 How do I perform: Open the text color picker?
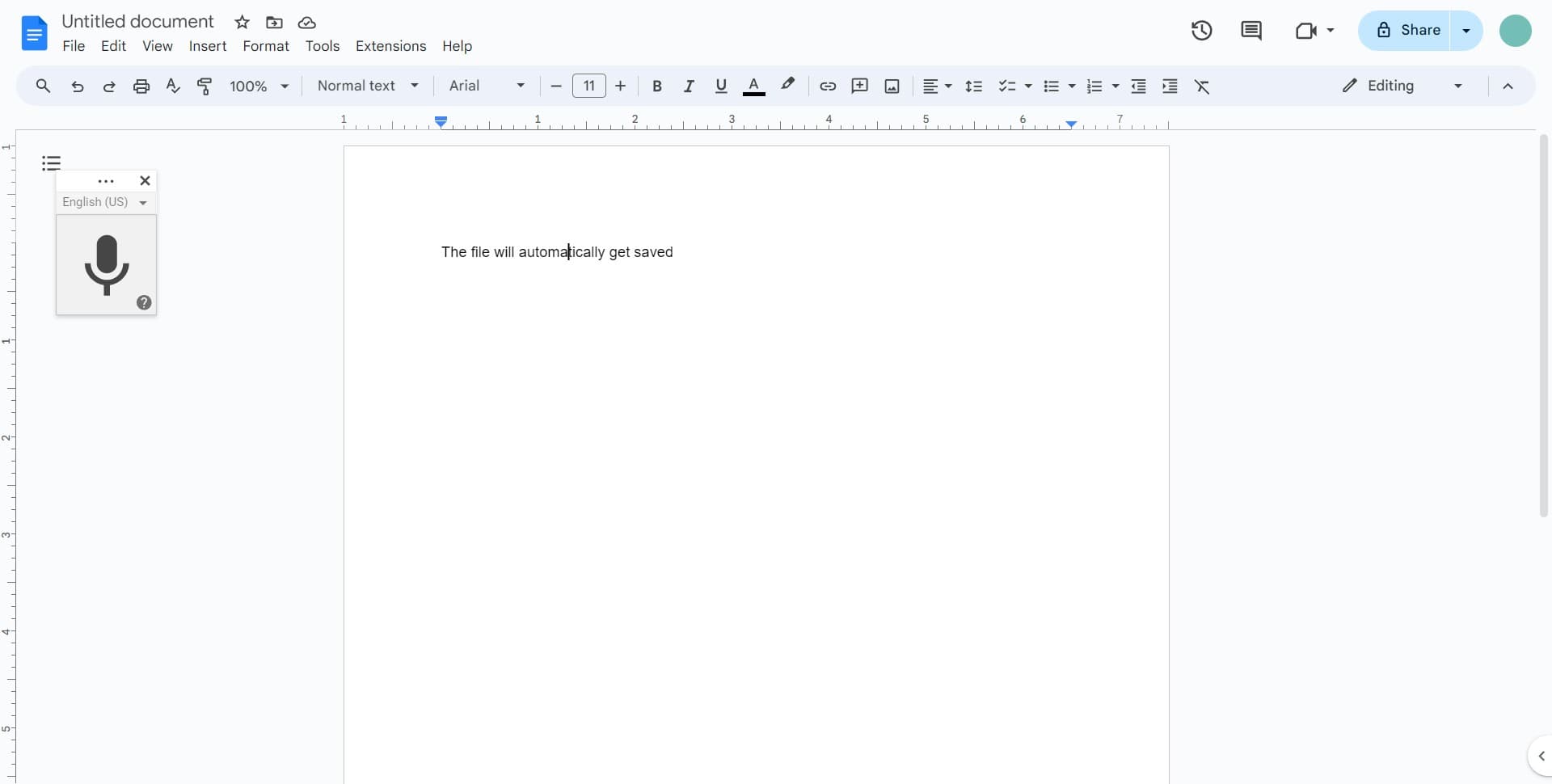754,86
